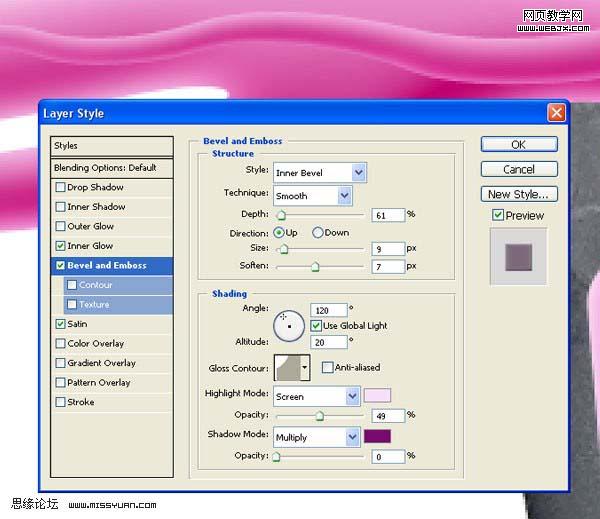600x519 pixels.
Task: Enable the Drop Shadow checkbox
Action: (x=60, y=187)
